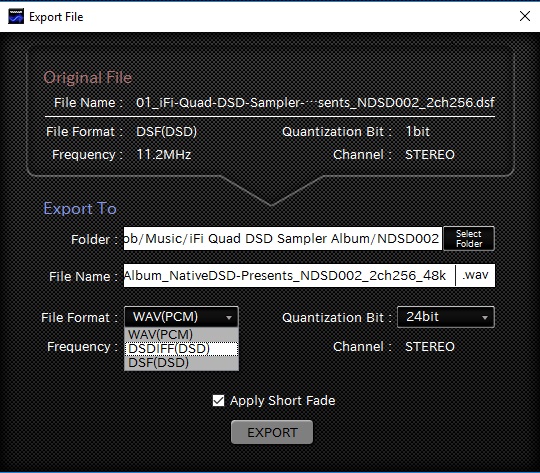Click into the export Folder path field

click(283, 238)
